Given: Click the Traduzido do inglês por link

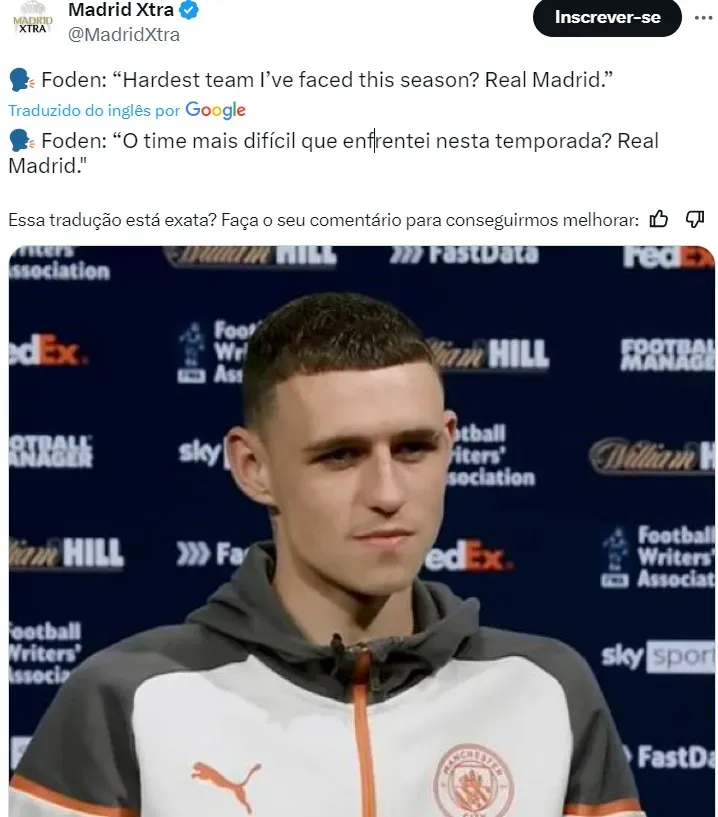Looking at the screenshot, I should tap(94, 110).
